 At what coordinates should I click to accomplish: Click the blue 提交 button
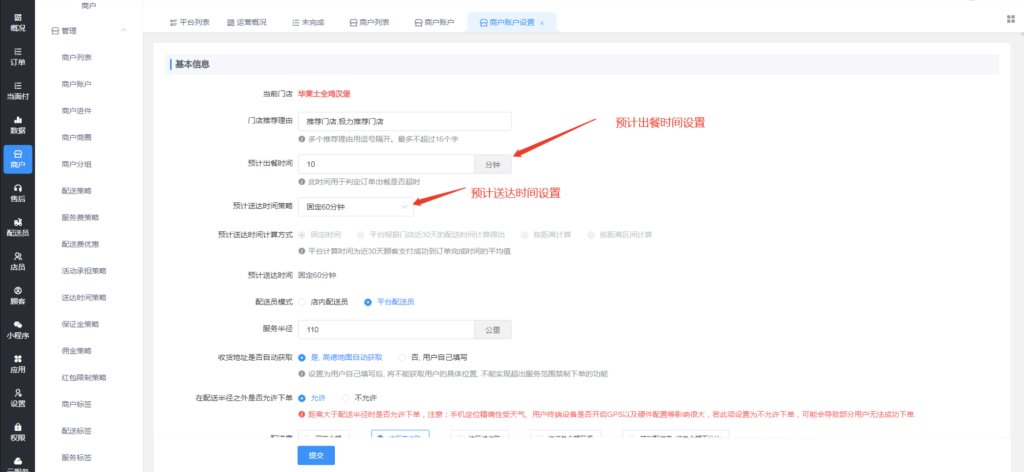pyautogui.click(x=316, y=454)
